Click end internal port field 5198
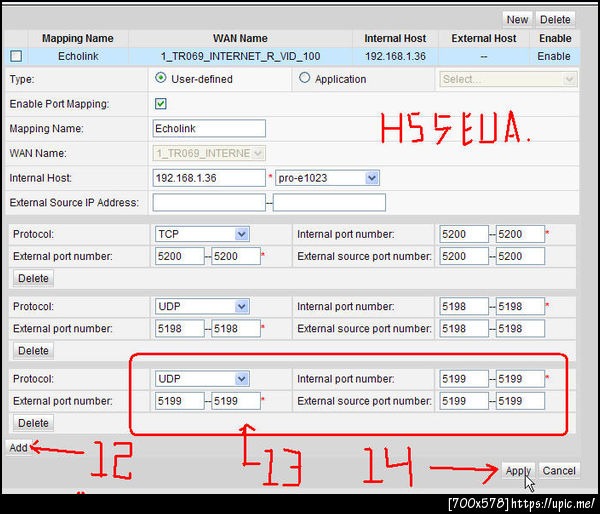 pos(520,306)
